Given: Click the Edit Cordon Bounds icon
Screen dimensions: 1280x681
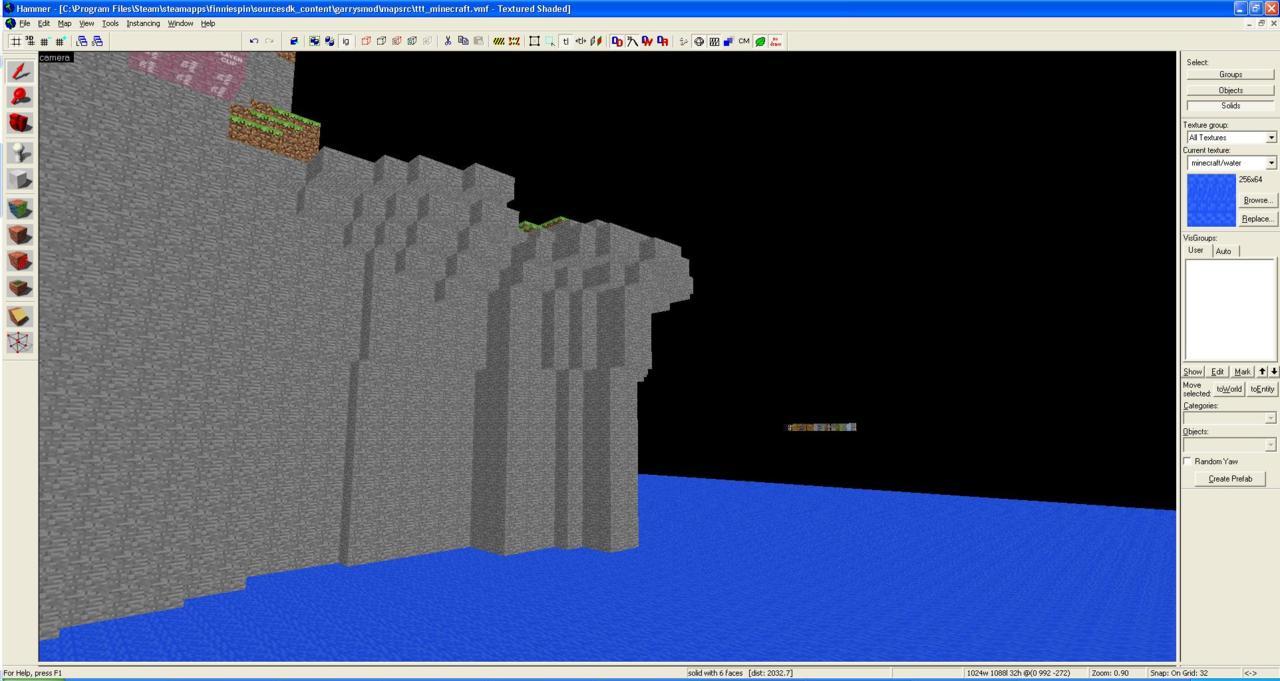Looking at the screenshot, I should [x=514, y=41].
